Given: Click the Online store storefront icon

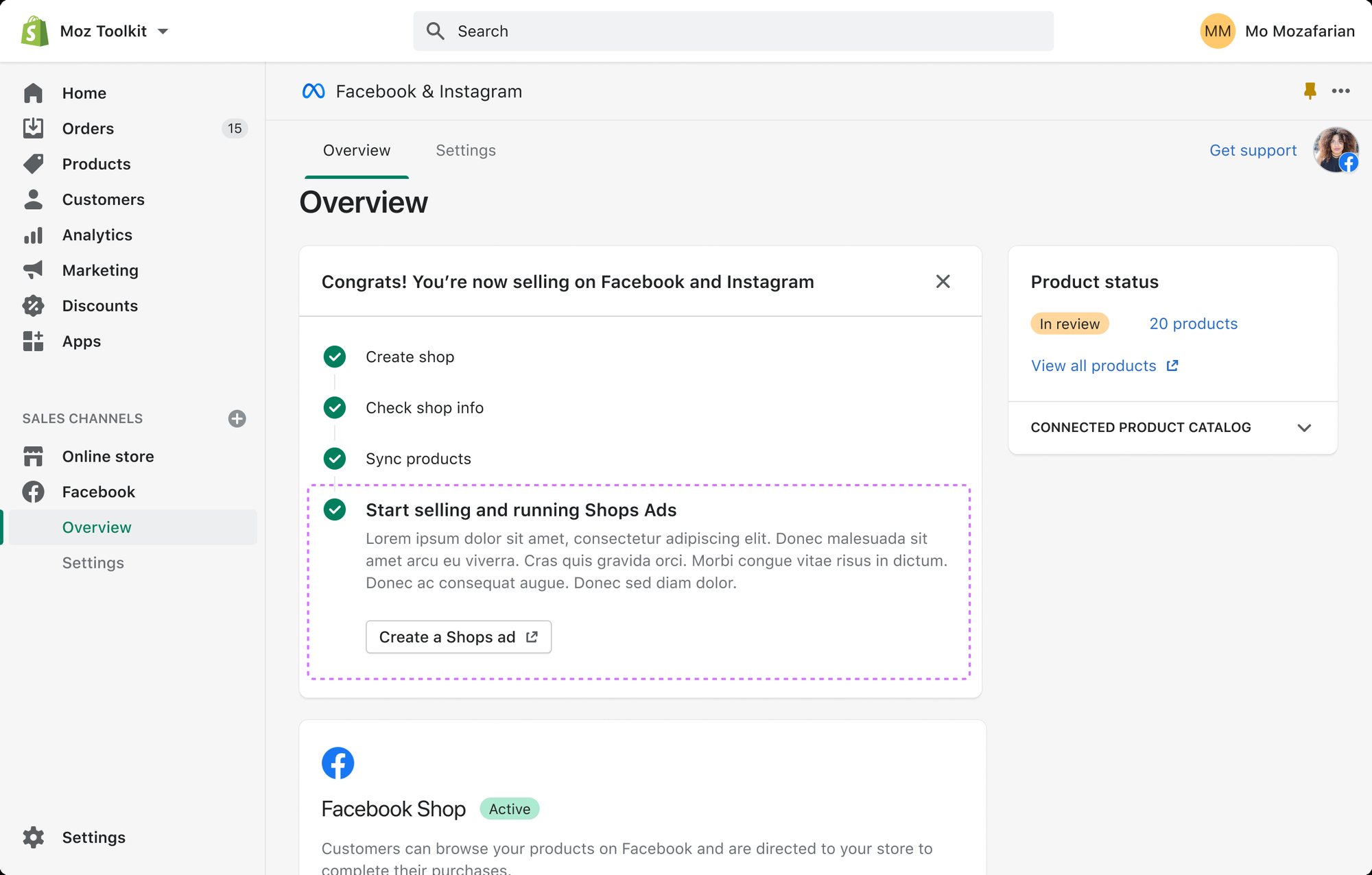Looking at the screenshot, I should click(x=33, y=457).
